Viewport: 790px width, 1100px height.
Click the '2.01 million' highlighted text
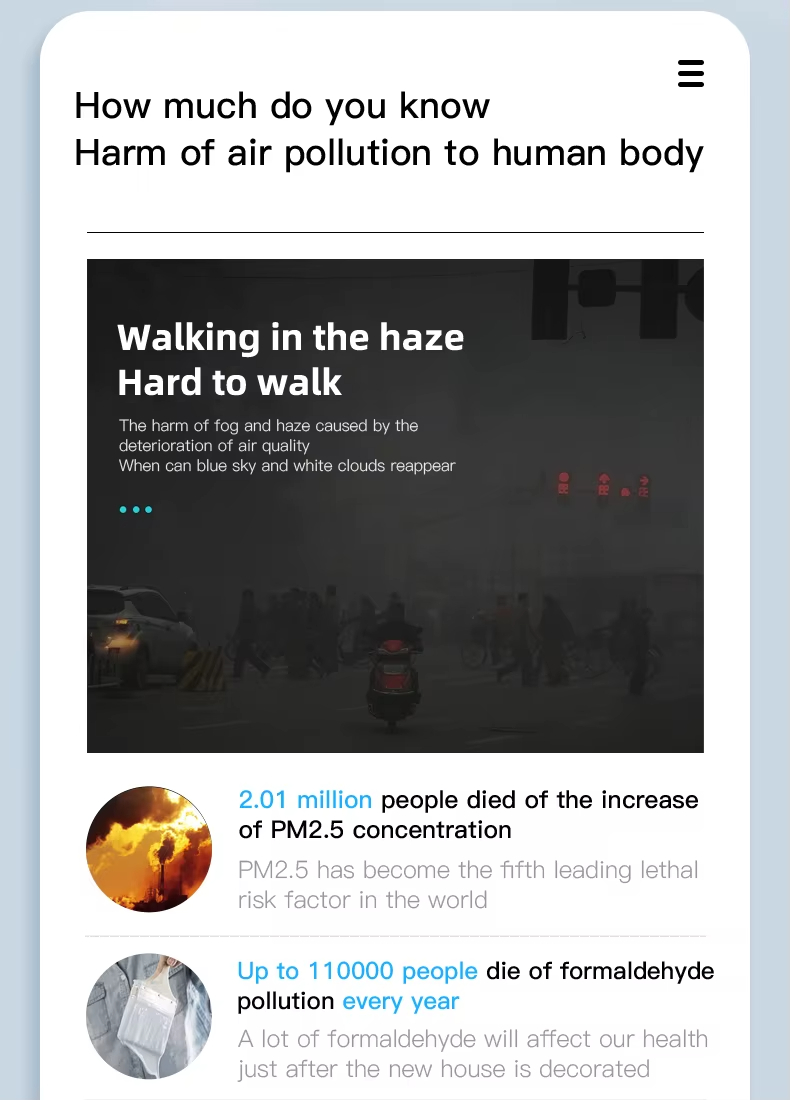(304, 800)
